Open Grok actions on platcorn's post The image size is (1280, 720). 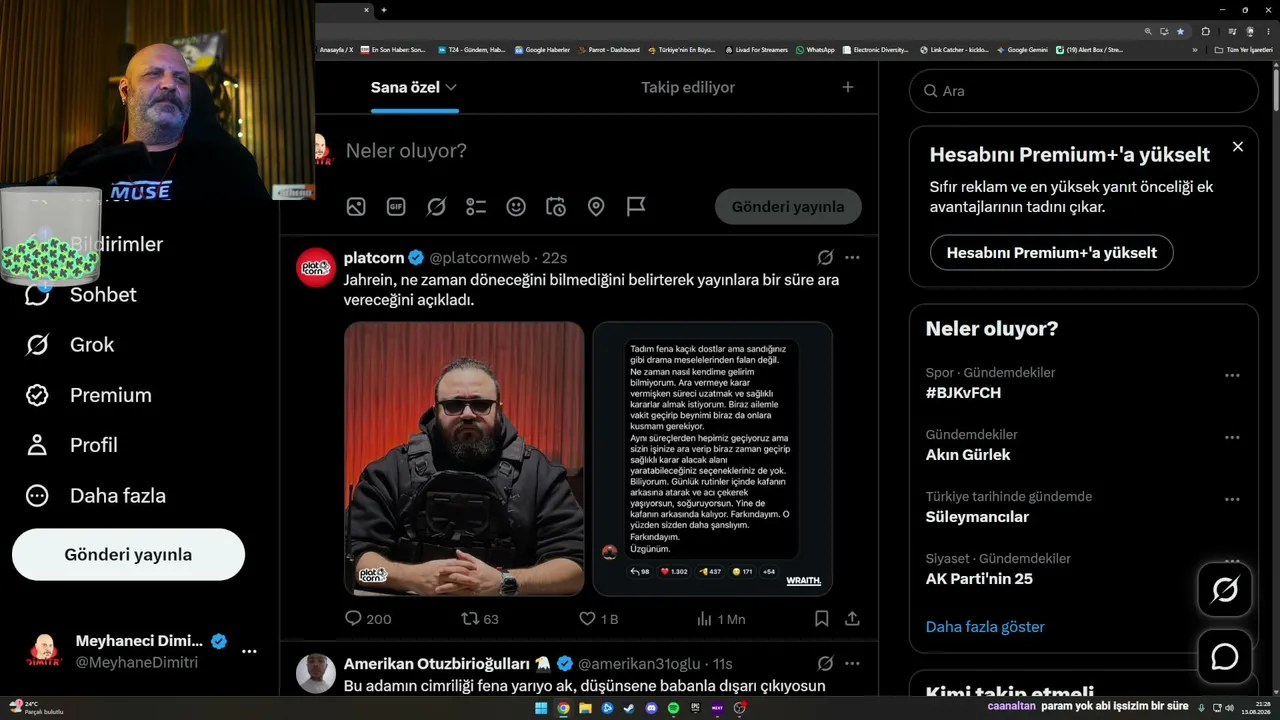826,258
